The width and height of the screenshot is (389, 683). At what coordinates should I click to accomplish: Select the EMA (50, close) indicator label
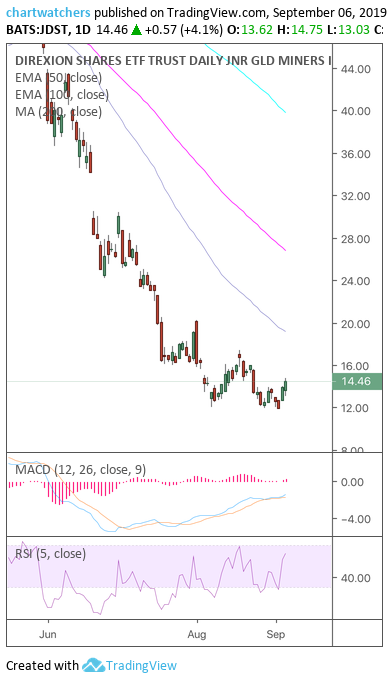pos(58,78)
